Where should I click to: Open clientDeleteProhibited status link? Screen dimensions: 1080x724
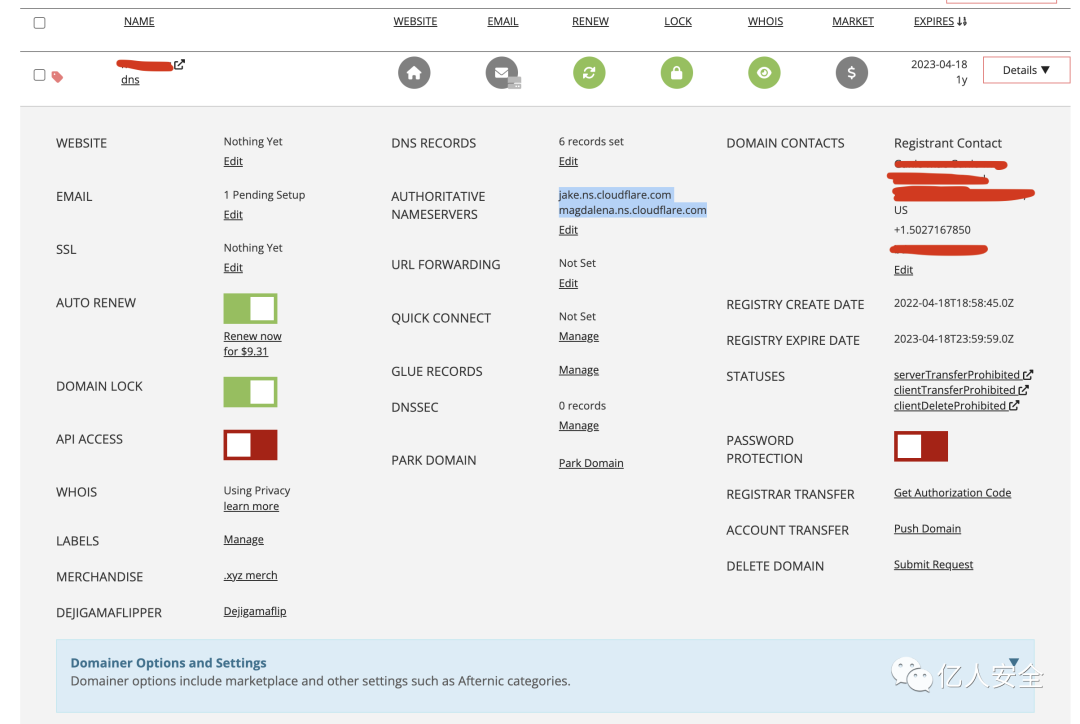click(950, 406)
